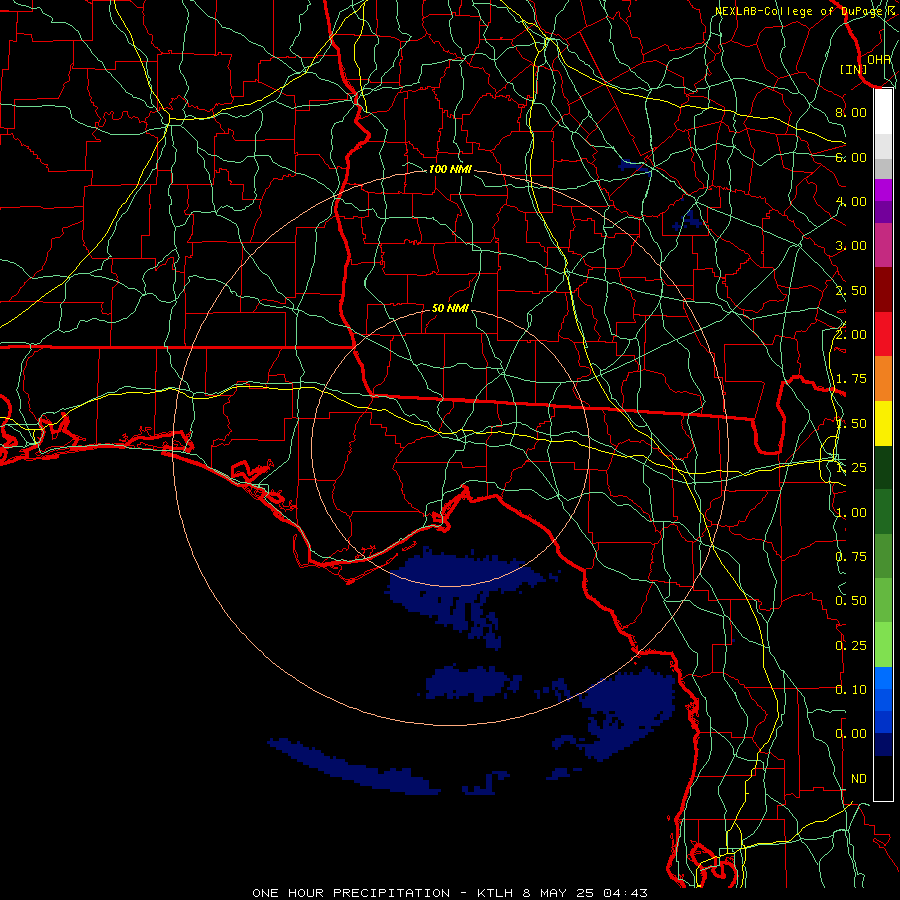Click the '8.00' legend value
Image resolution: width=900 pixels, height=900 pixels.
[851, 112]
